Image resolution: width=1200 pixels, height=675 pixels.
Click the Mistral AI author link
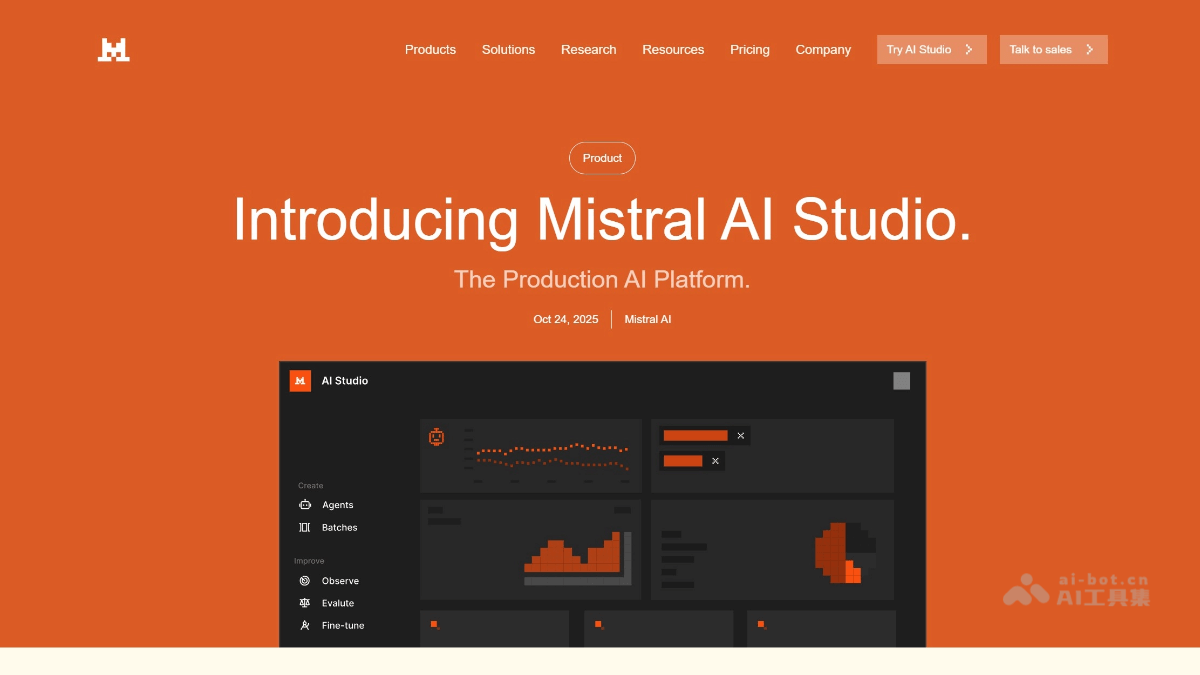(647, 319)
